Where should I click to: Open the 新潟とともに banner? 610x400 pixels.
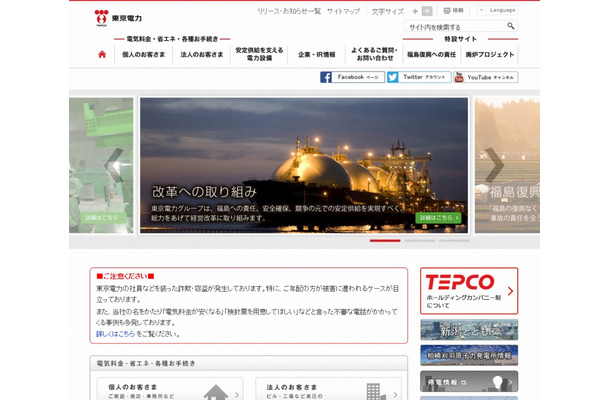pos(469,330)
